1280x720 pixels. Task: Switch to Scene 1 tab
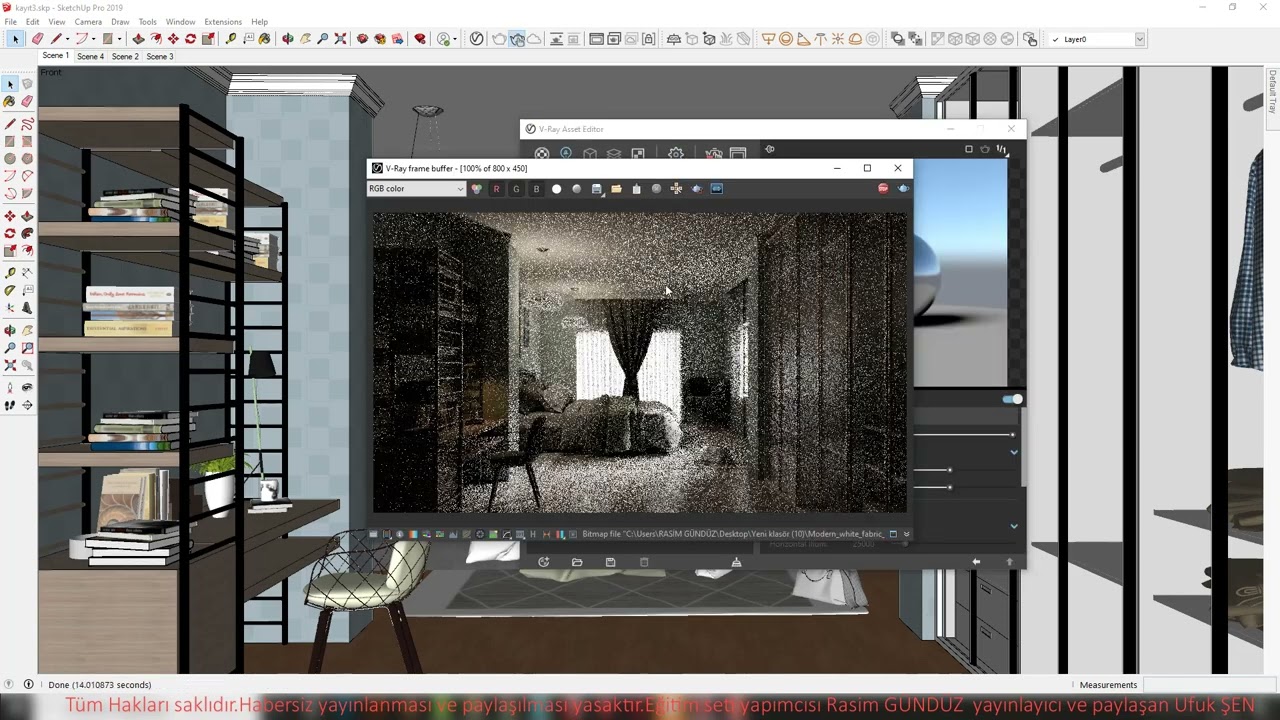56,56
